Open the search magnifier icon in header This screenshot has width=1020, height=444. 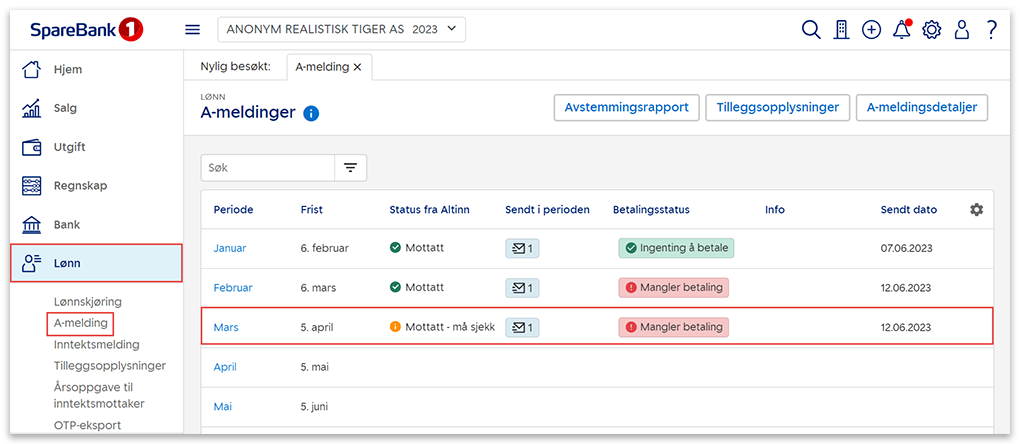(x=811, y=30)
